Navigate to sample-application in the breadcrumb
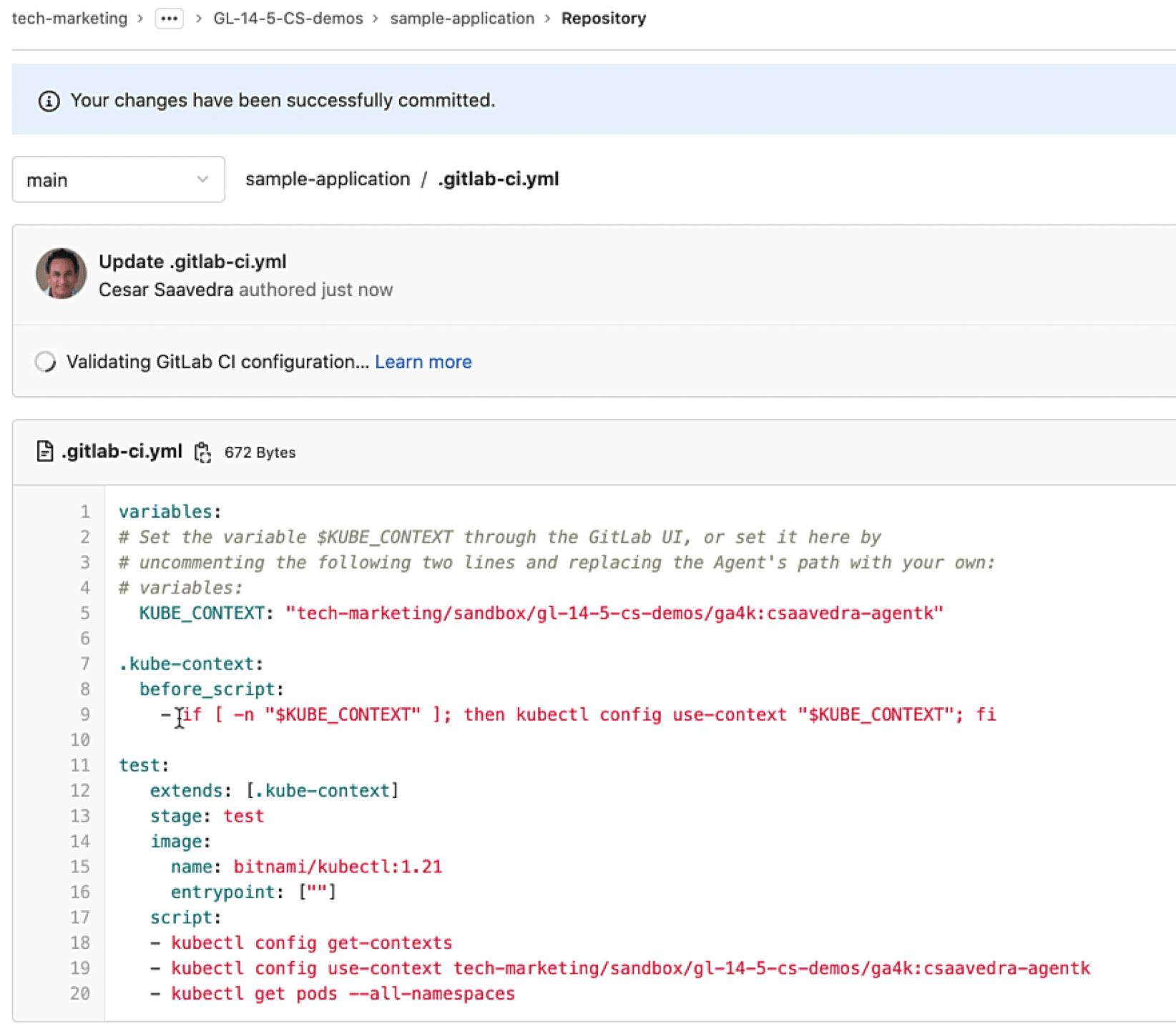Screen dimensions: 1176x1034 461,19
